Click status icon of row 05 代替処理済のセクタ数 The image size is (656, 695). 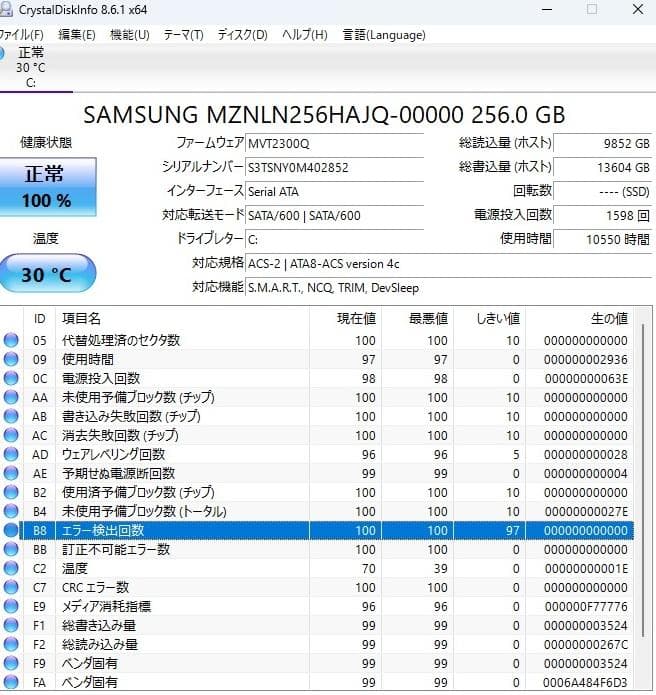coord(11,340)
